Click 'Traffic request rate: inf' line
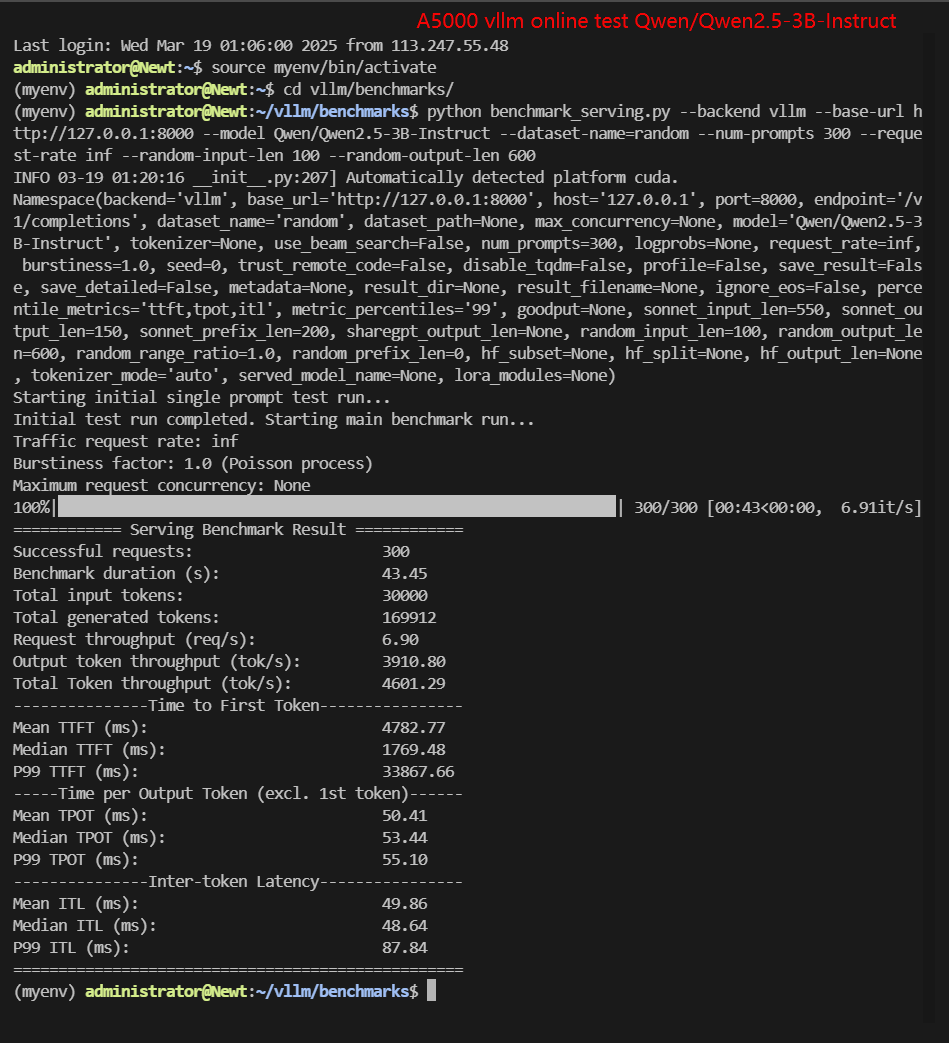This screenshot has height=1043, width=949. [126, 442]
